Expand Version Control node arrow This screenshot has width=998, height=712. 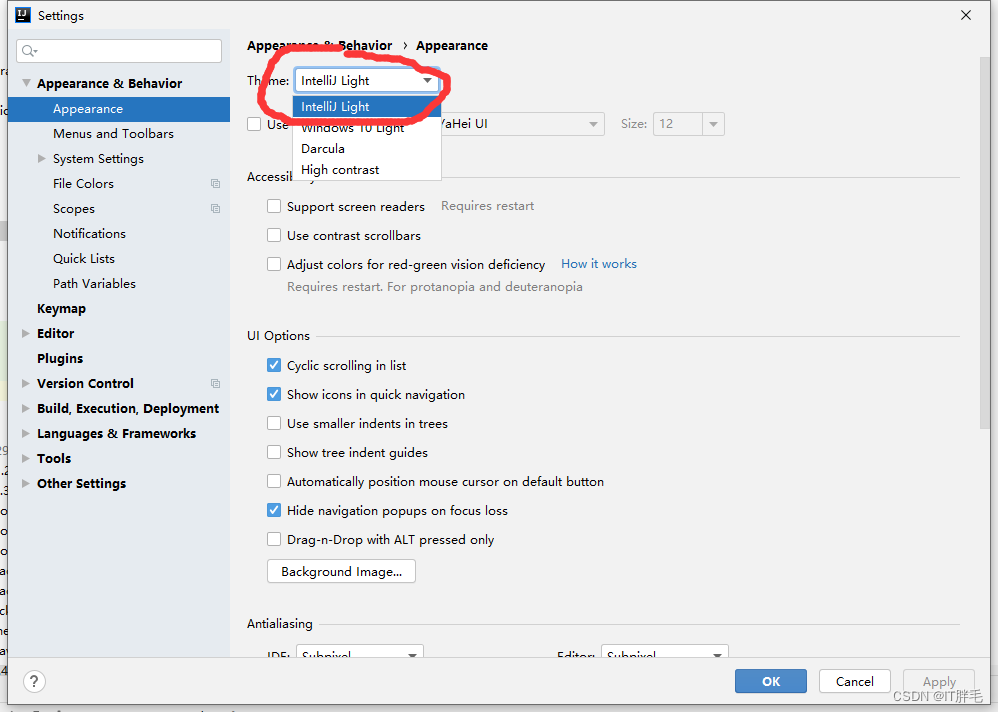click(25, 383)
